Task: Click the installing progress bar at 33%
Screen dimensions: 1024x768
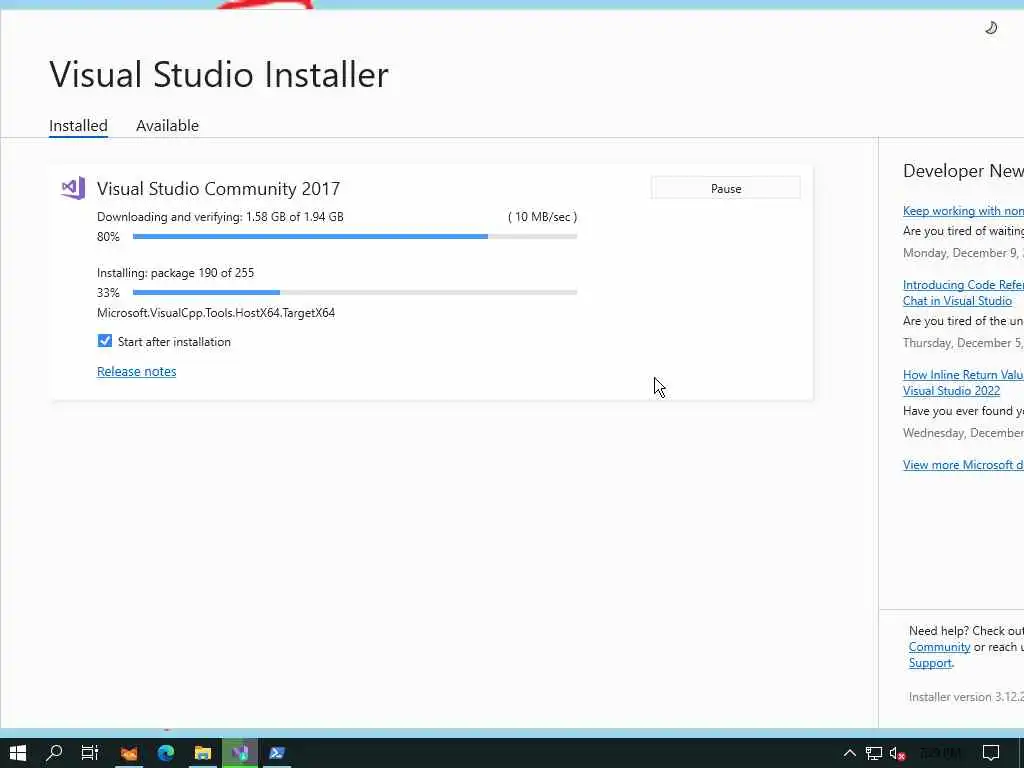Action: point(355,293)
